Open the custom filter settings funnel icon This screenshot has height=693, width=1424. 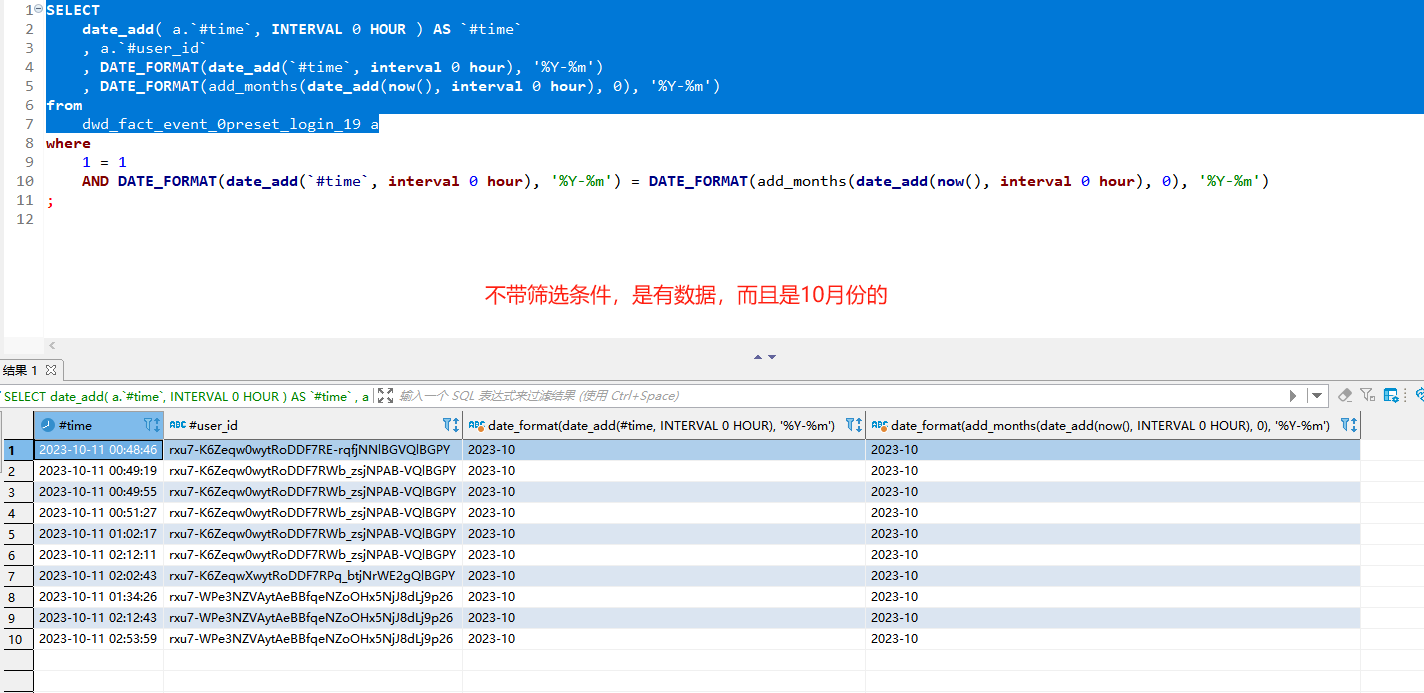point(1367,396)
